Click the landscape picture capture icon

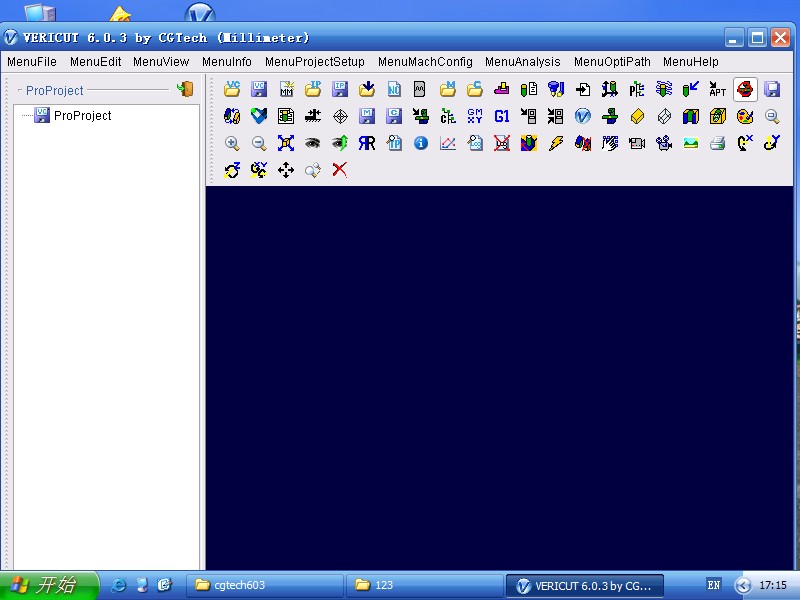[691, 143]
